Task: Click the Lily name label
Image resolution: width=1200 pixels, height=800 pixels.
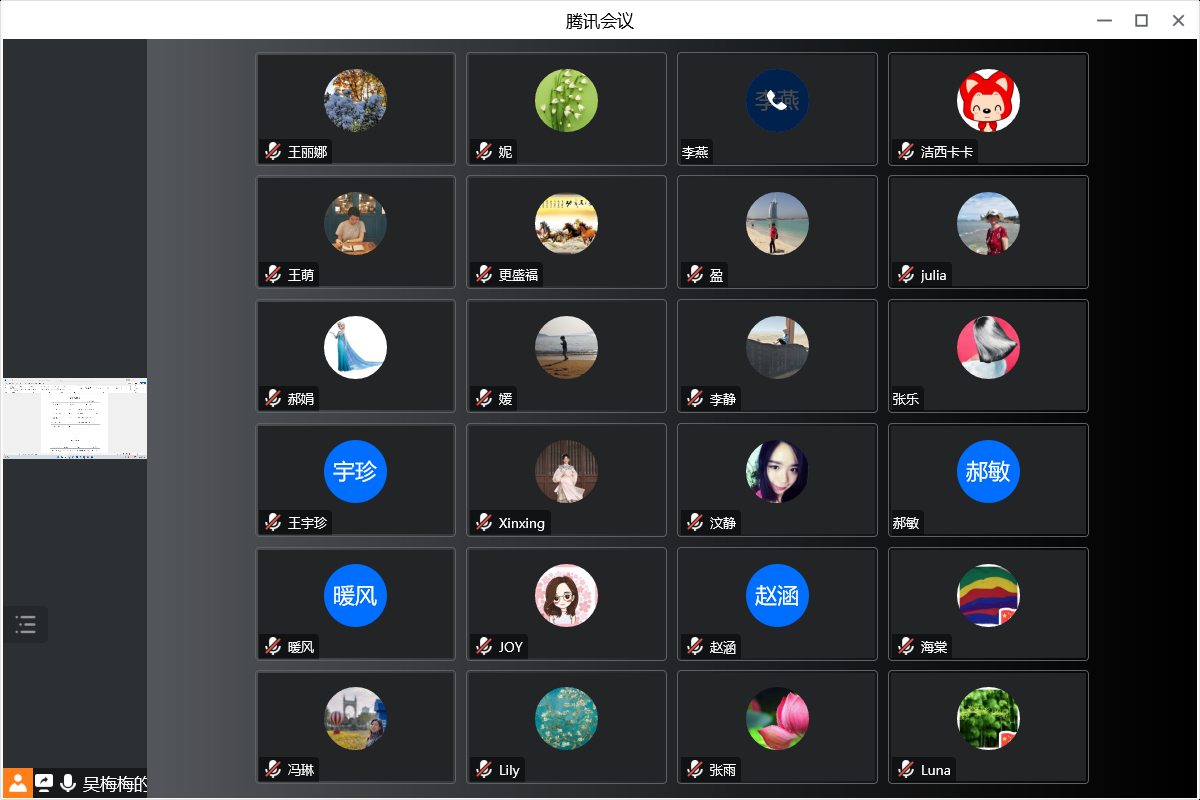Action: click(x=510, y=770)
